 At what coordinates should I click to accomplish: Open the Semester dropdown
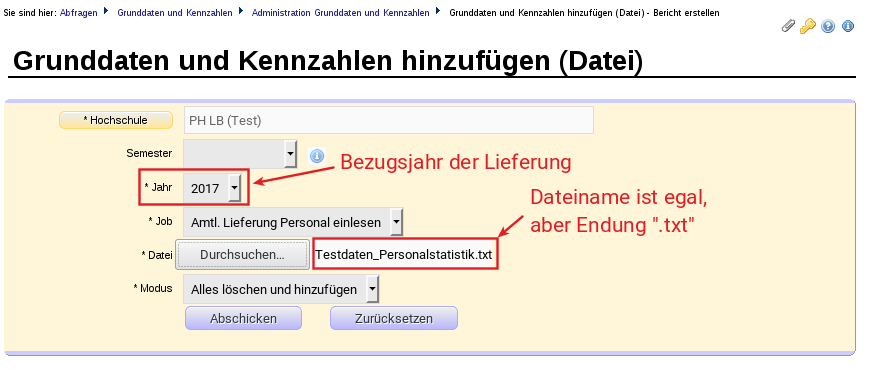241,153
